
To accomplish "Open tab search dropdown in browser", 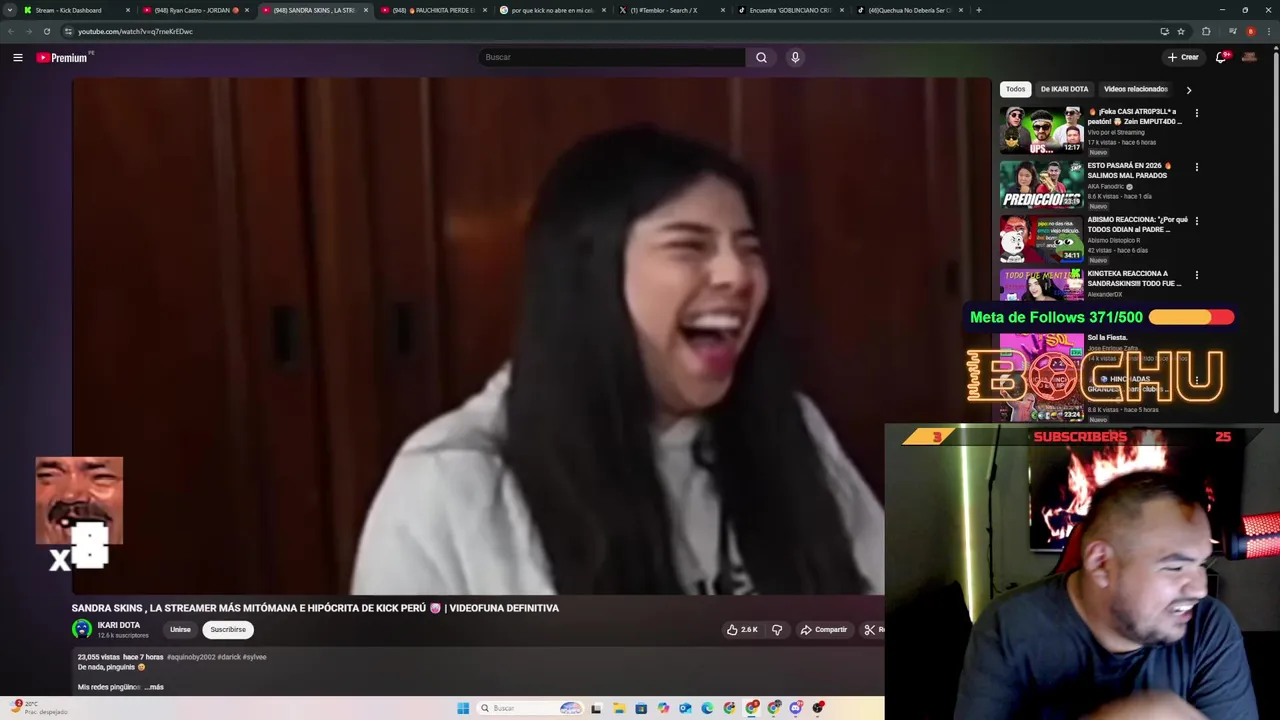I will [10, 10].
